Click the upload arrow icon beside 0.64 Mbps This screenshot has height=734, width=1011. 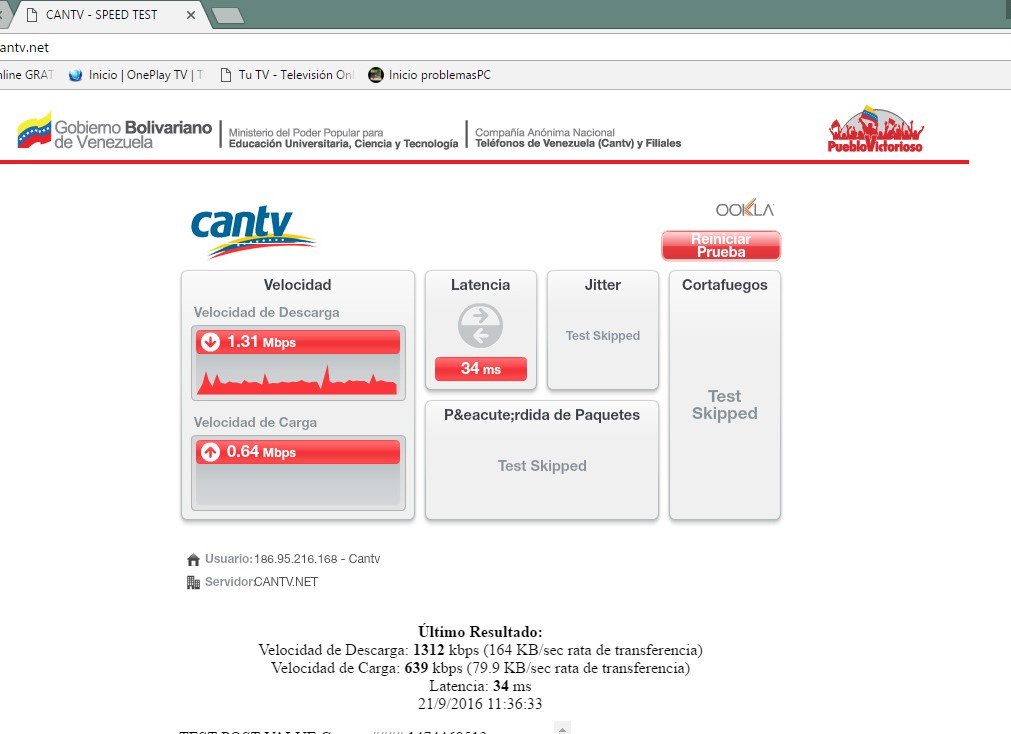(210, 451)
